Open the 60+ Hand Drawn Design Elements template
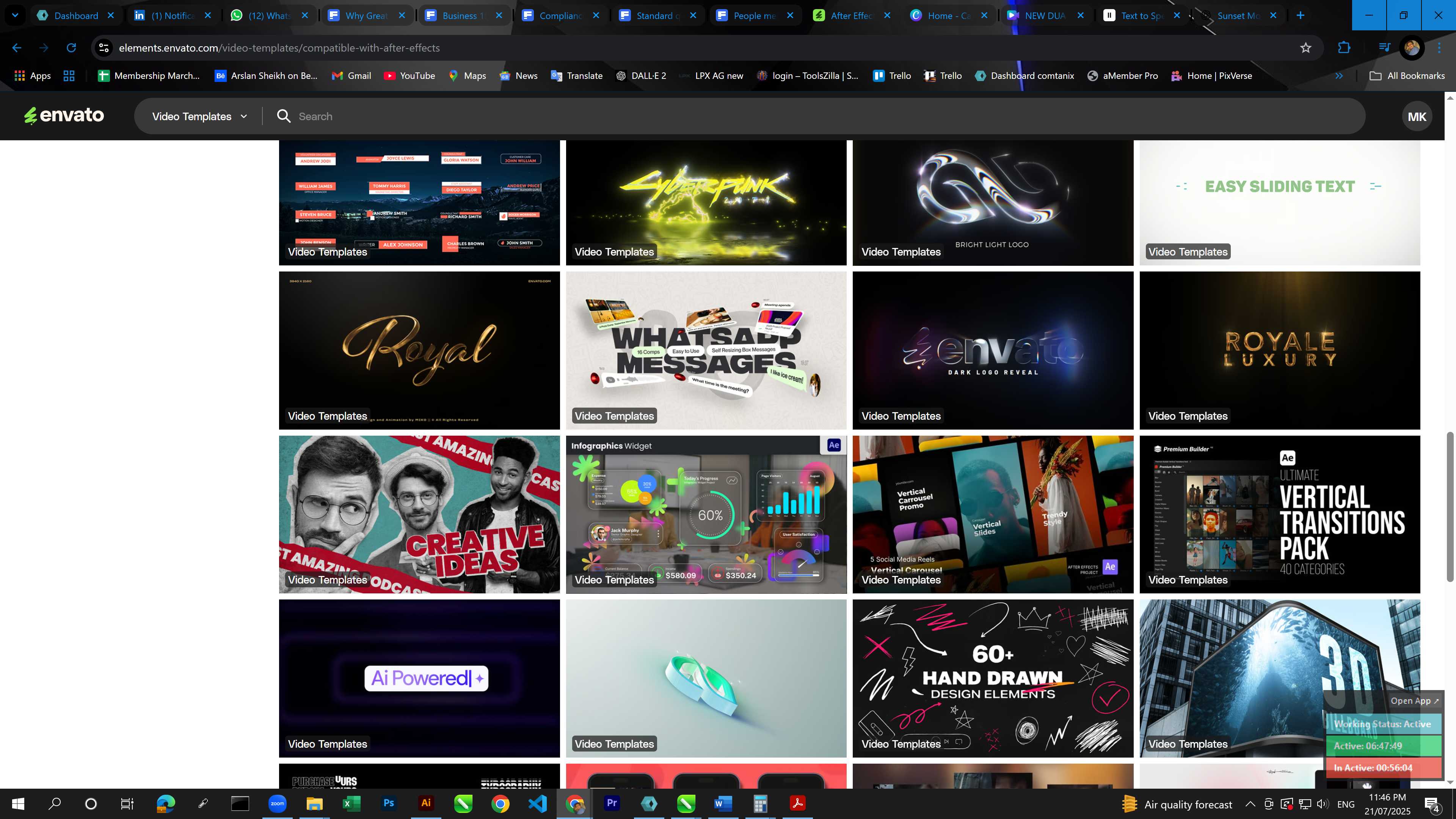Viewport: 1456px width, 819px height. coord(993,678)
